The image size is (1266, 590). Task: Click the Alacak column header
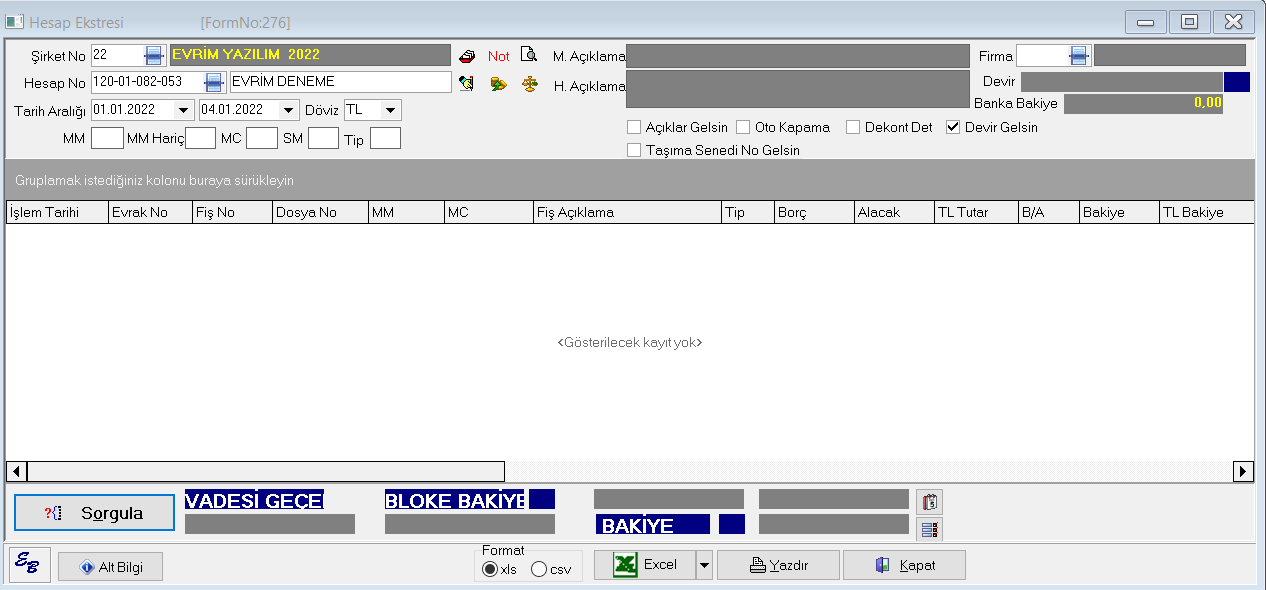click(x=894, y=212)
